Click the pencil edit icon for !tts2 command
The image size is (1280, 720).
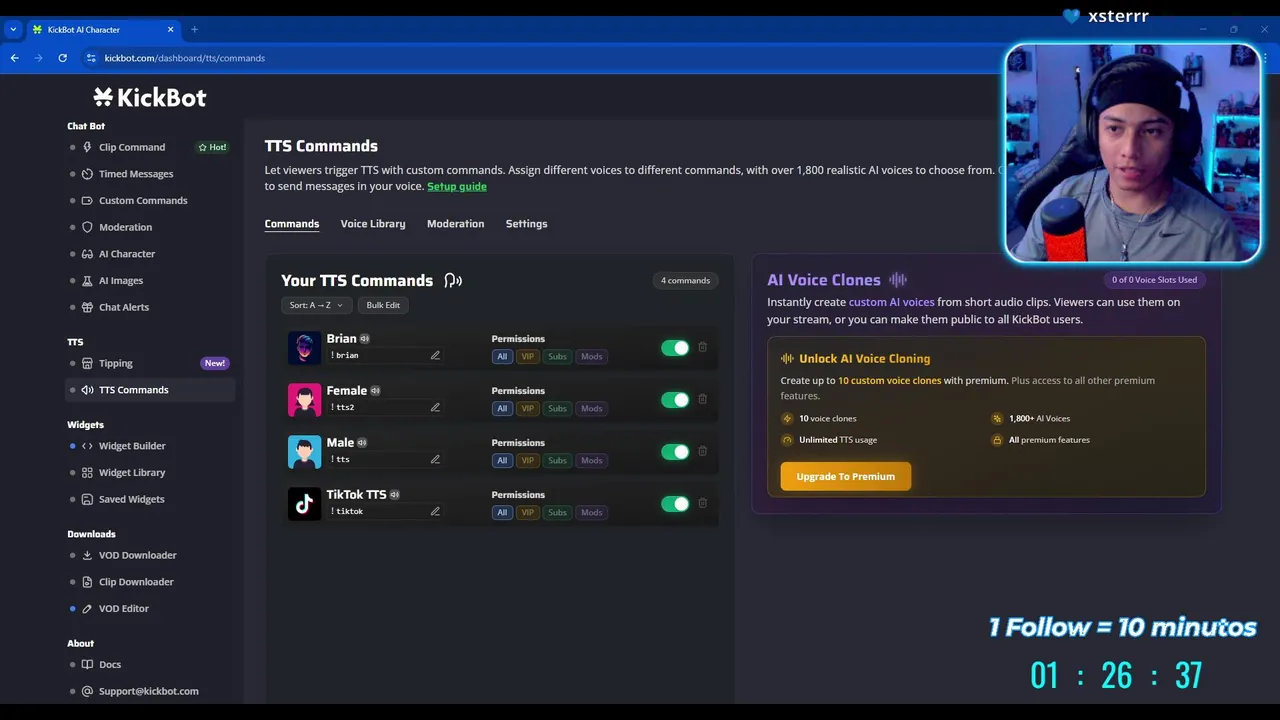pyautogui.click(x=435, y=407)
